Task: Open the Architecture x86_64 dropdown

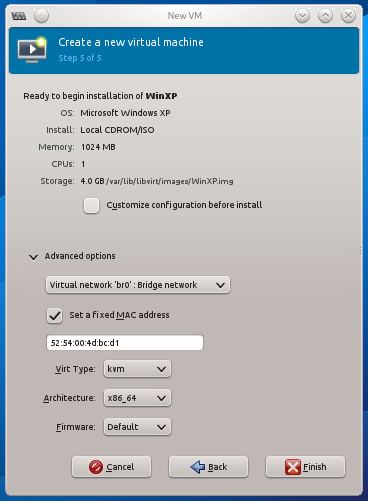Action: point(137,398)
